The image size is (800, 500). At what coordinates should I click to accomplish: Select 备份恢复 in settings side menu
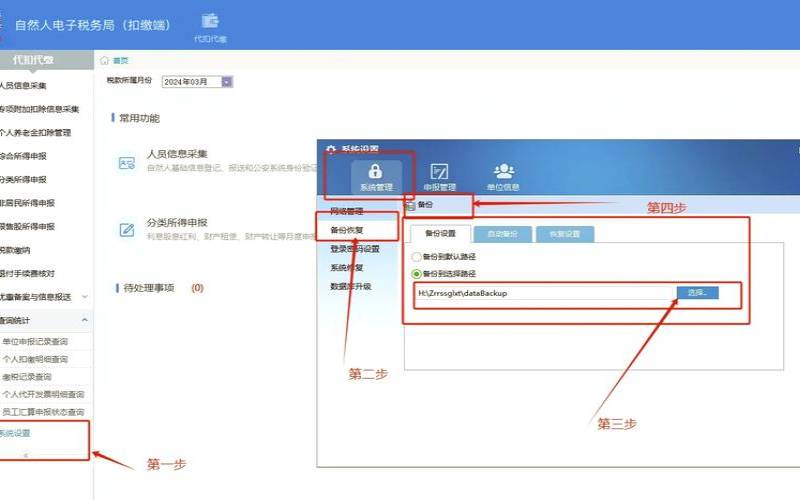(x=346, y=230)
